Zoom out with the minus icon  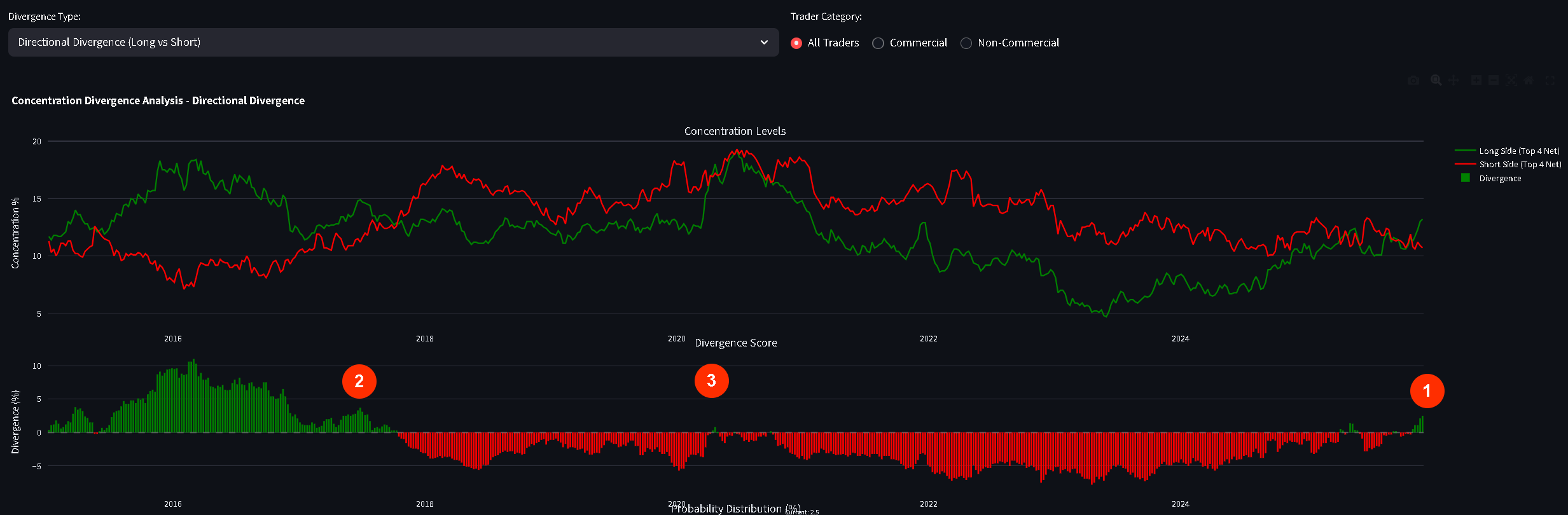click(x=1494, y=80)
